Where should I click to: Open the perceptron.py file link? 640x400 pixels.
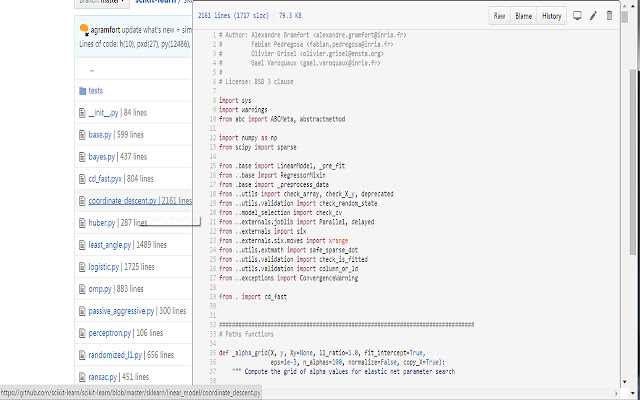(x=110, y=333)
